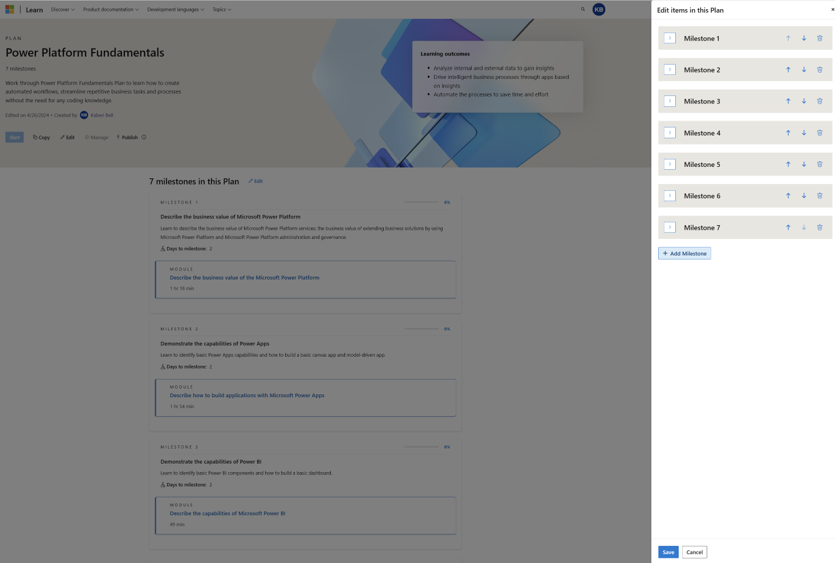Screen dimensions: 835x563
Task: Move Milestone 3 down
Action: [804, 101]
